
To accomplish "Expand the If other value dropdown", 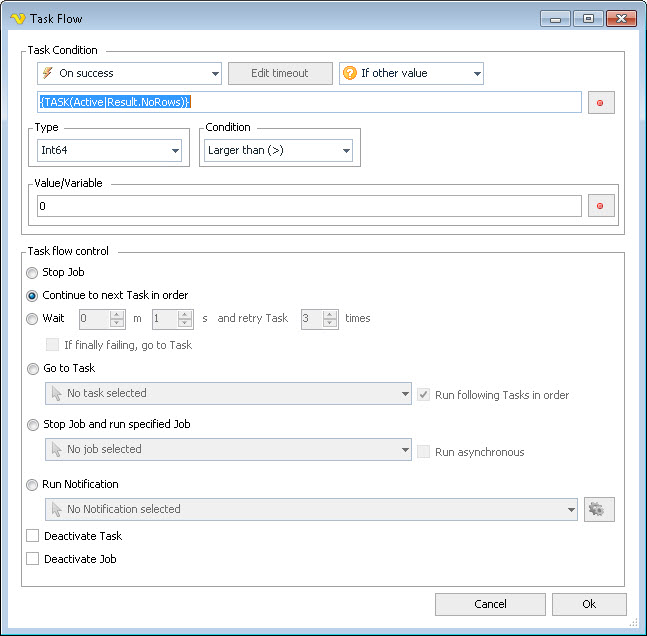I will (x=411, y=73).
